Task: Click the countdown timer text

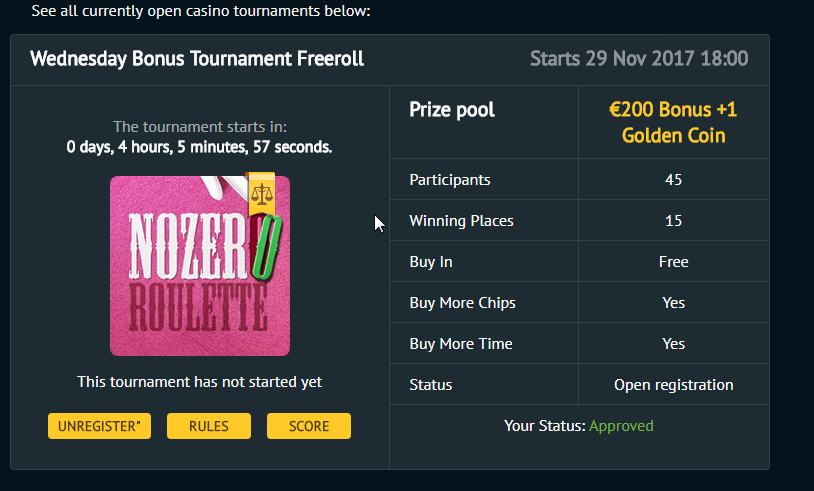Action: tap(200, 147)
